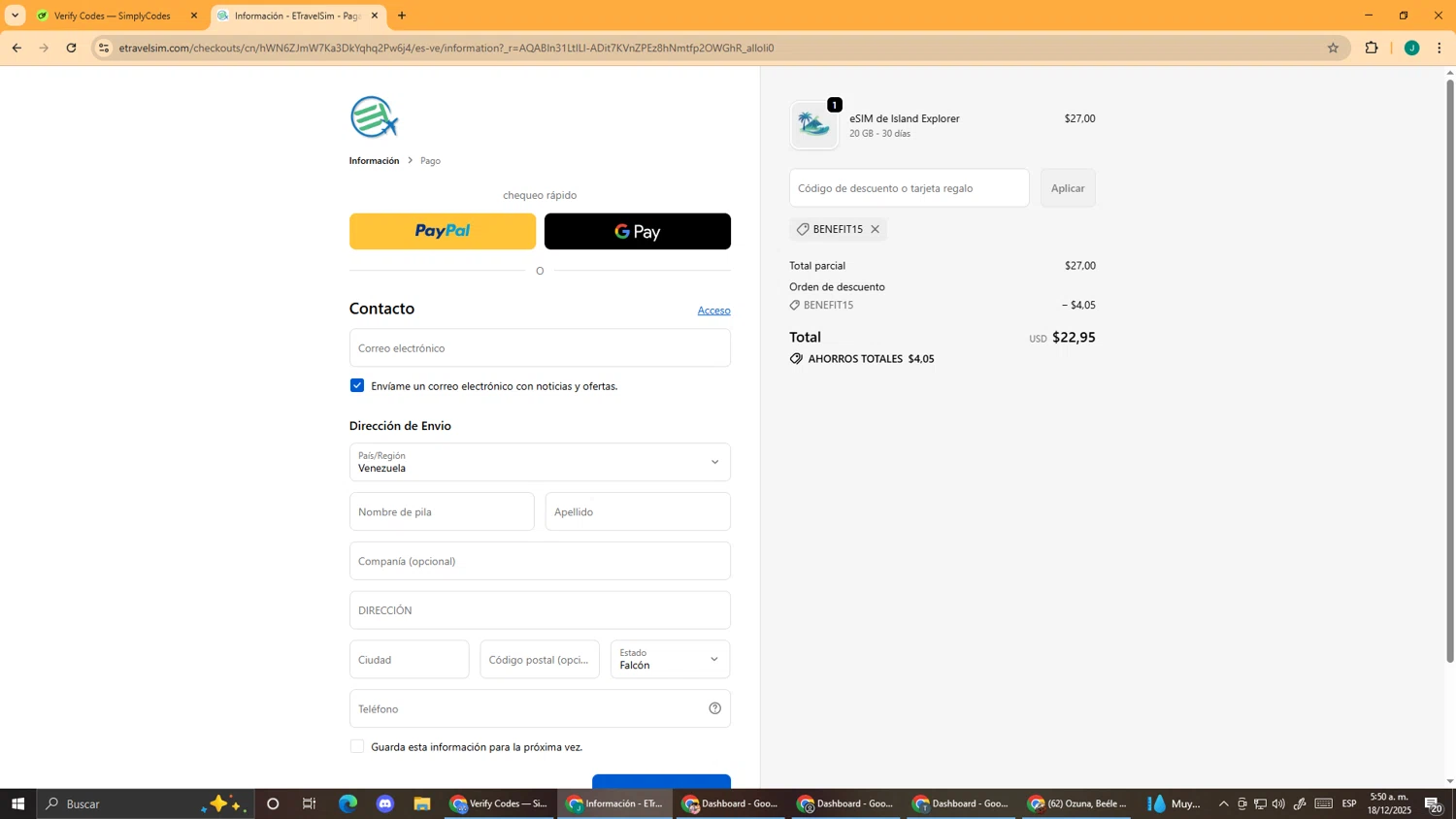This screenshot has width=1456, height=819.
Task: Click the Información breadcrumb
Action: (x=374, y=161)
